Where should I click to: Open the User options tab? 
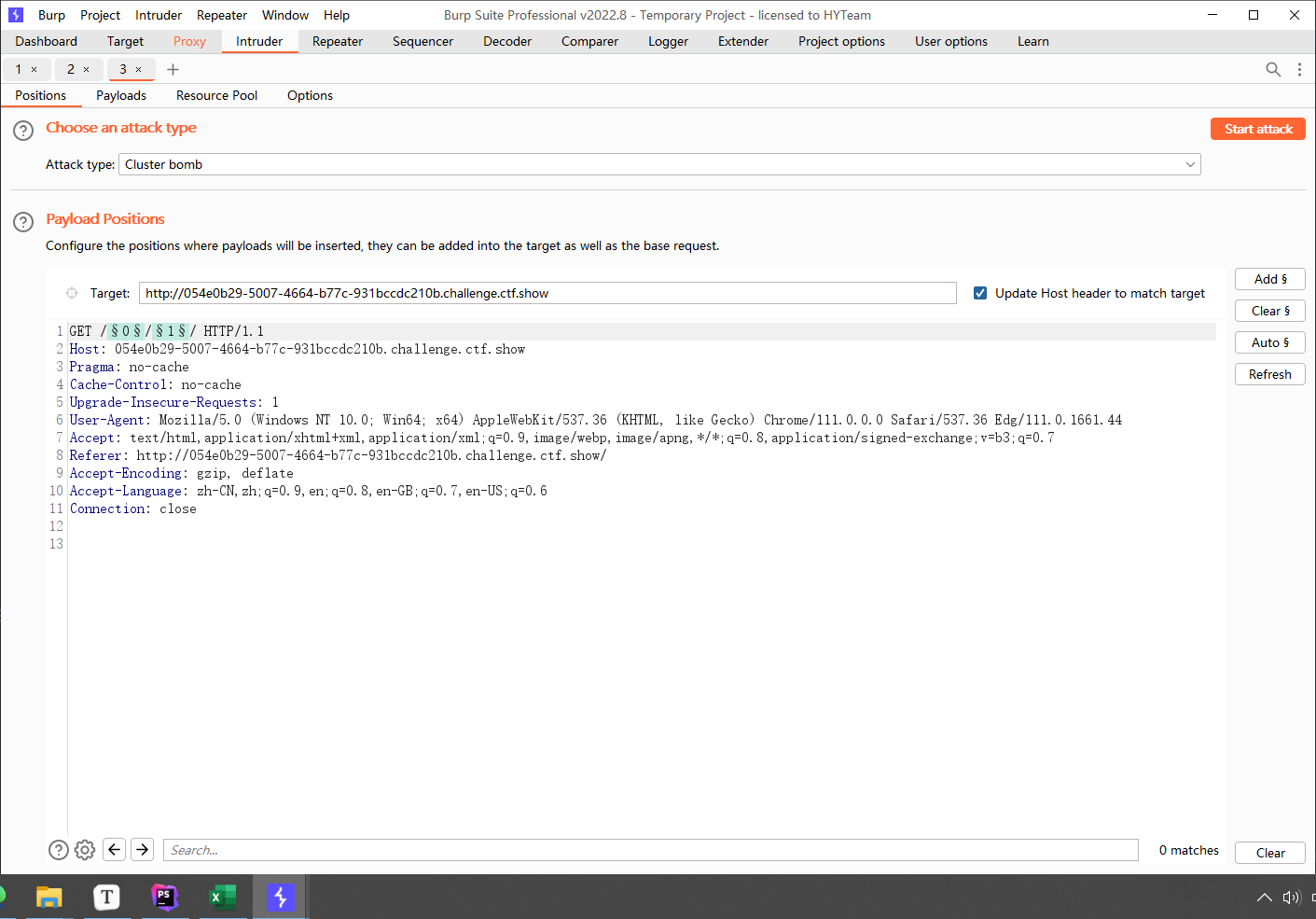[x=951, y=41]
